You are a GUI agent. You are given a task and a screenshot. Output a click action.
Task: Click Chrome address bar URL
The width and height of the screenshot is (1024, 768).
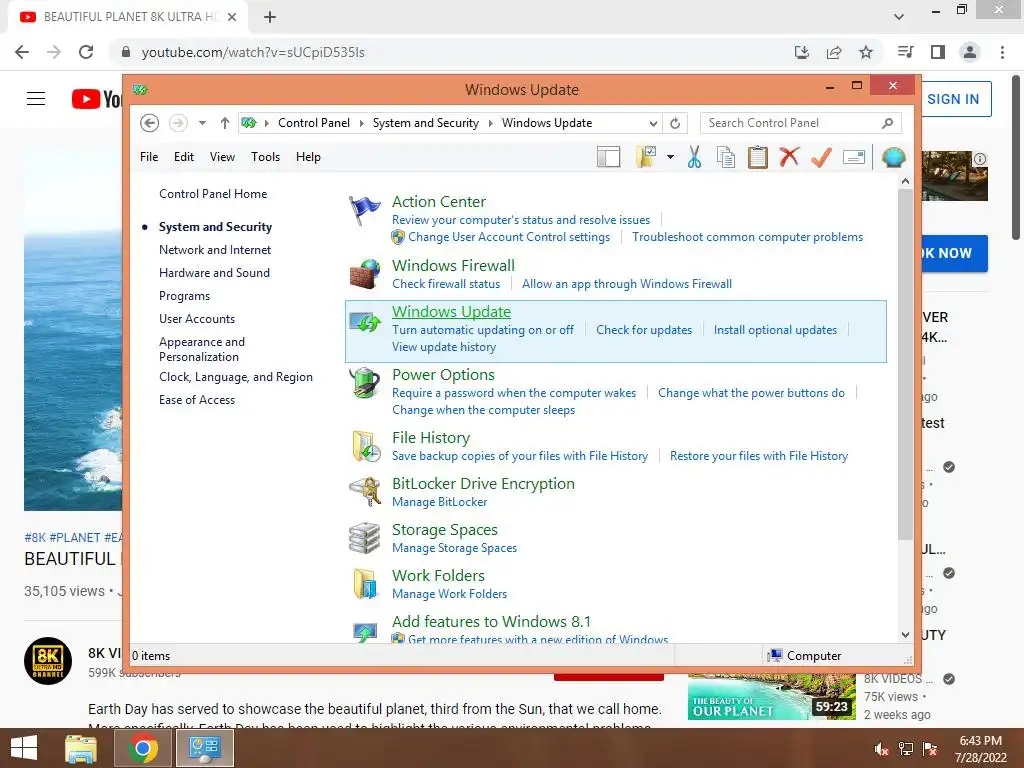253,52
